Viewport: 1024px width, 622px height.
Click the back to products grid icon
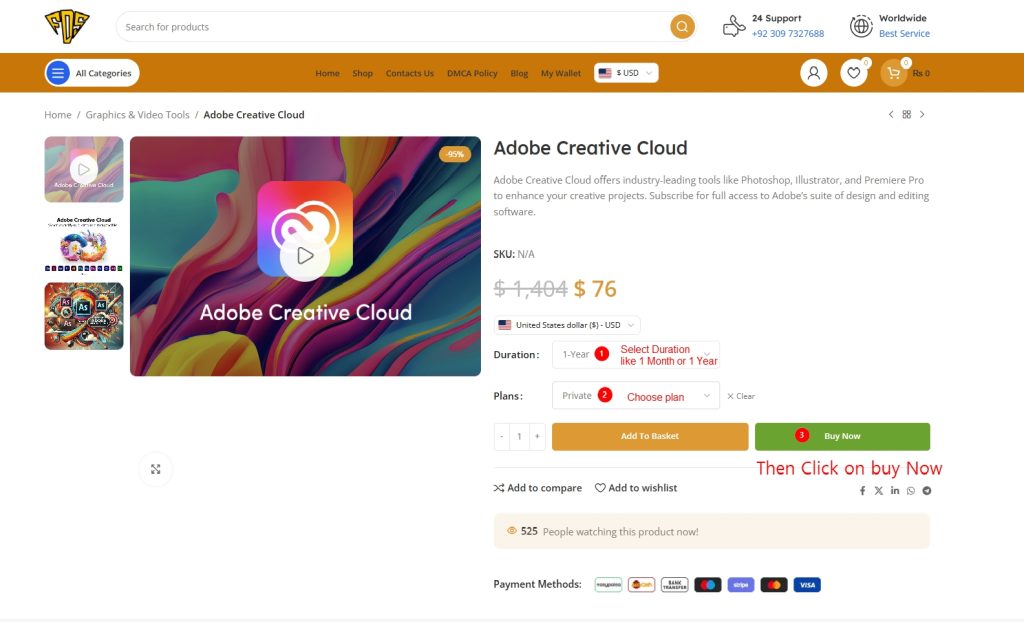906,114
